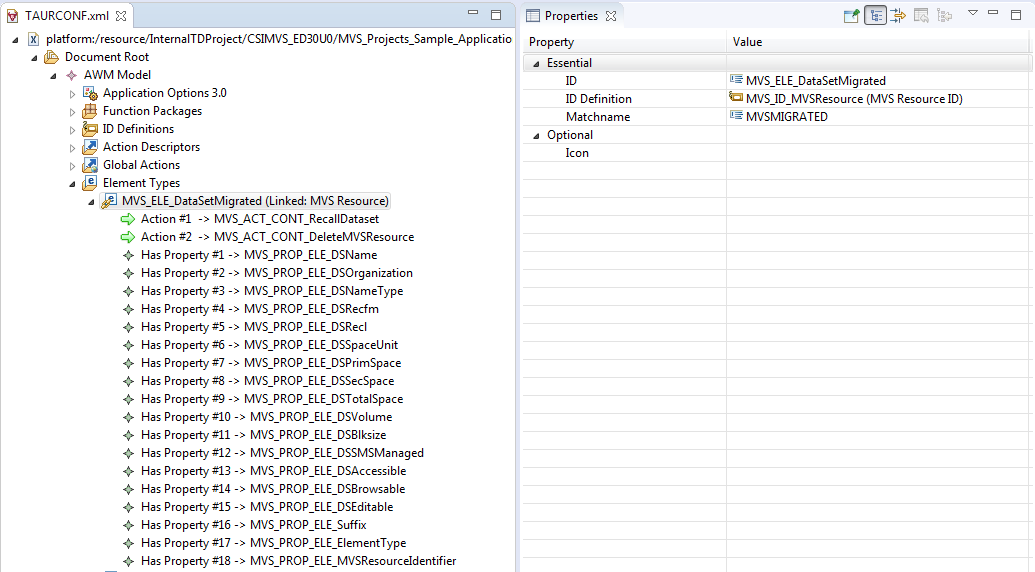Screen dimensions: 1035x572
Task: Collapse the Element Types node
Action: point(72,183)
